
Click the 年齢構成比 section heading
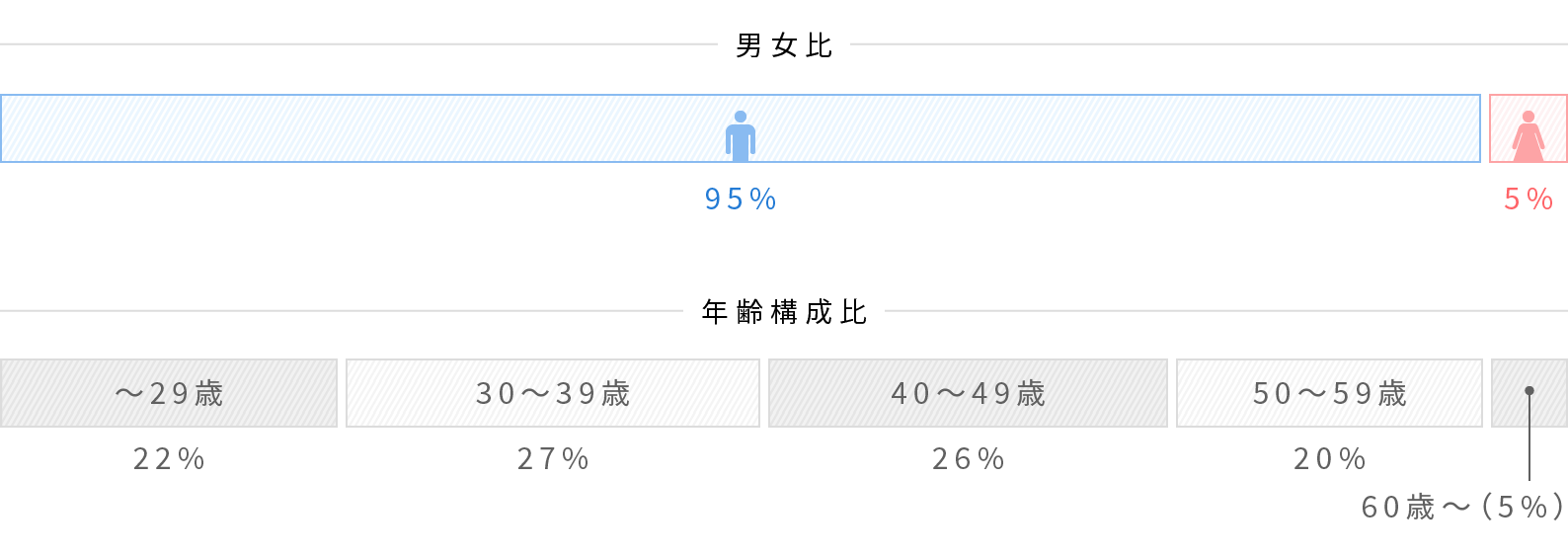pyautogui.click(x=784, y=312)
